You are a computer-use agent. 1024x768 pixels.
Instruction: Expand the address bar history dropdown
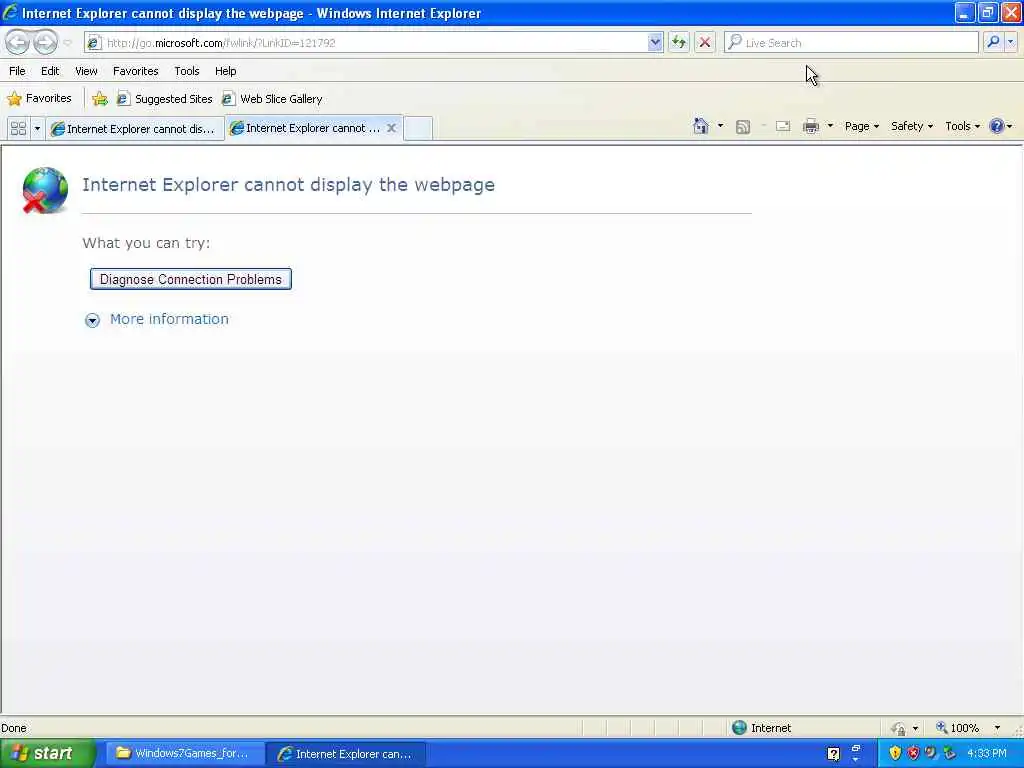coord(655,42)
